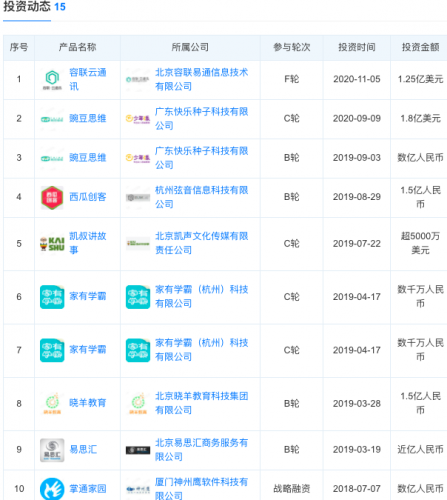Click the 北京易思汇商务服务 company logo
The image size is (447, 500).
point(138,450)
